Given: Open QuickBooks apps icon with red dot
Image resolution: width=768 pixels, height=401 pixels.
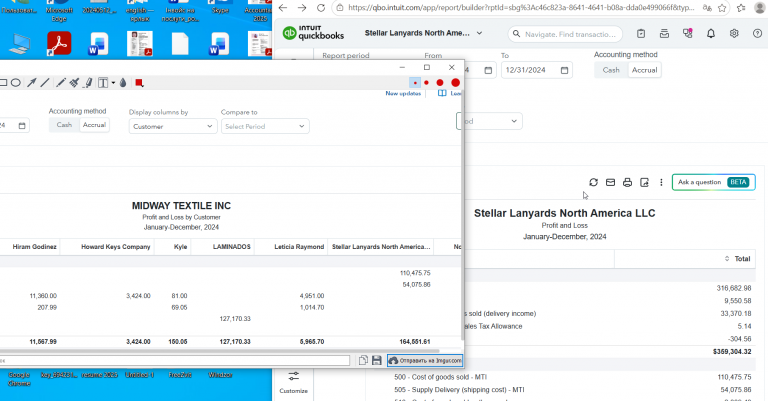Looking at the screenshot, I should click(688, 33).
